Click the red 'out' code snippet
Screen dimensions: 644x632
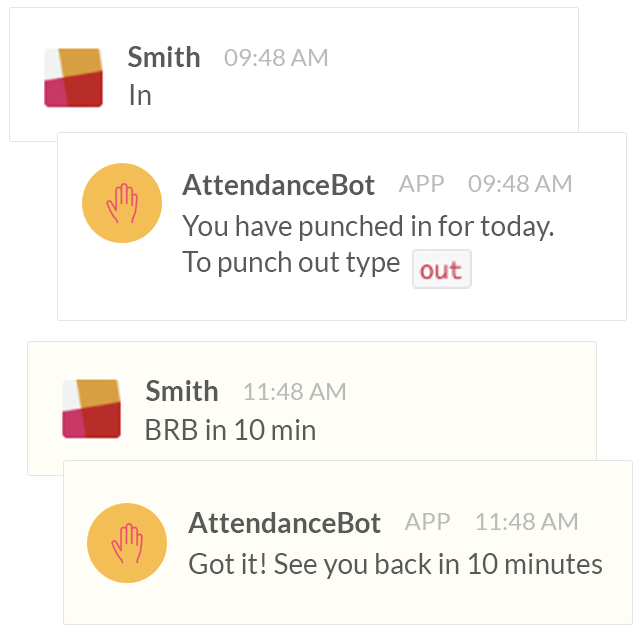pos(442,269)
